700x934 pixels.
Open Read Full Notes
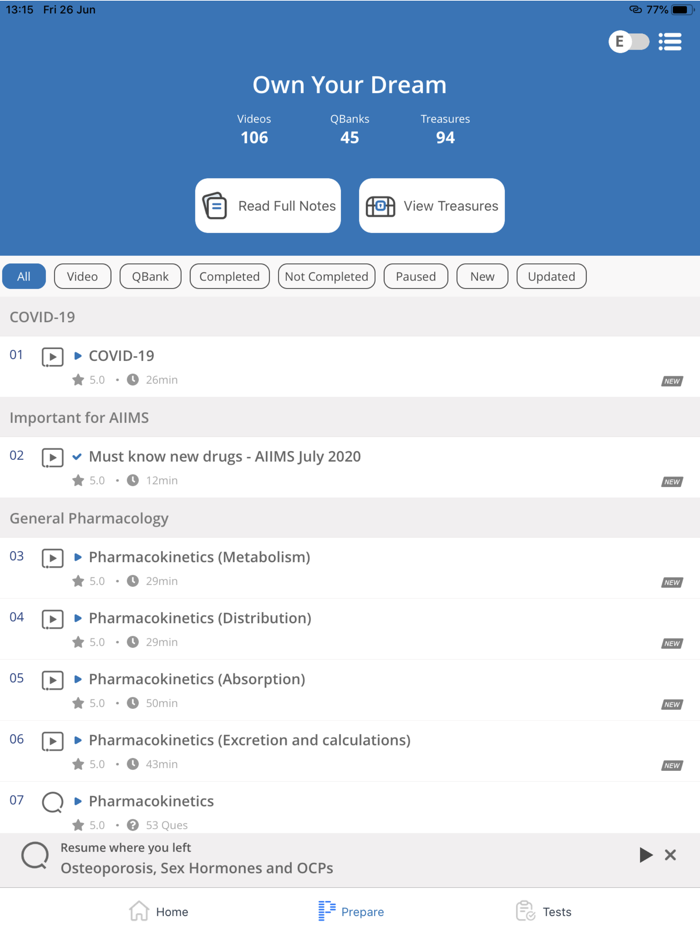click(x=268, y=206)
